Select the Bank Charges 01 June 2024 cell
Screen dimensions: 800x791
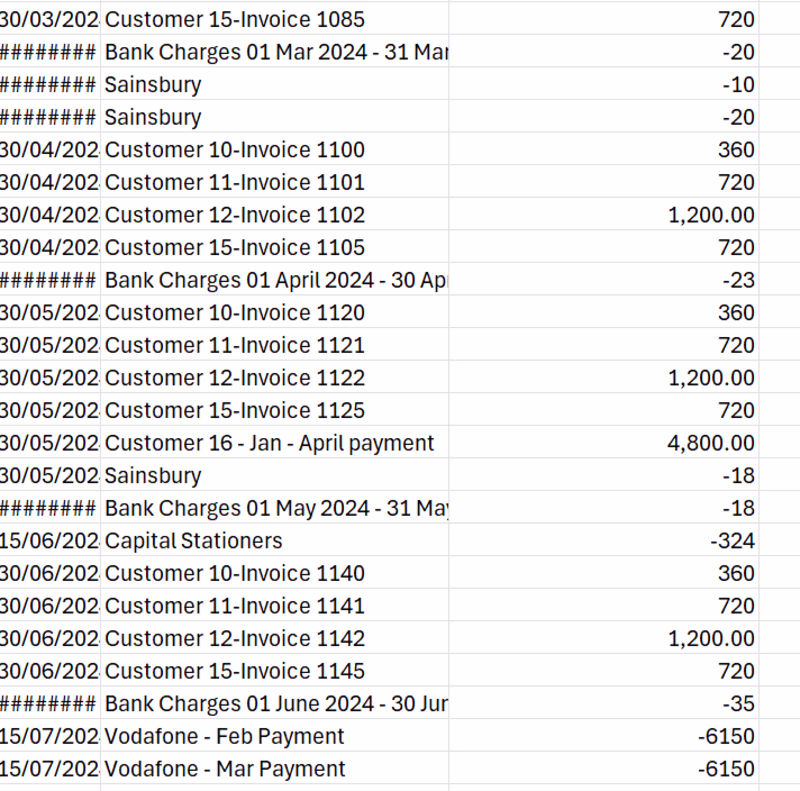(x=275, y=703)
